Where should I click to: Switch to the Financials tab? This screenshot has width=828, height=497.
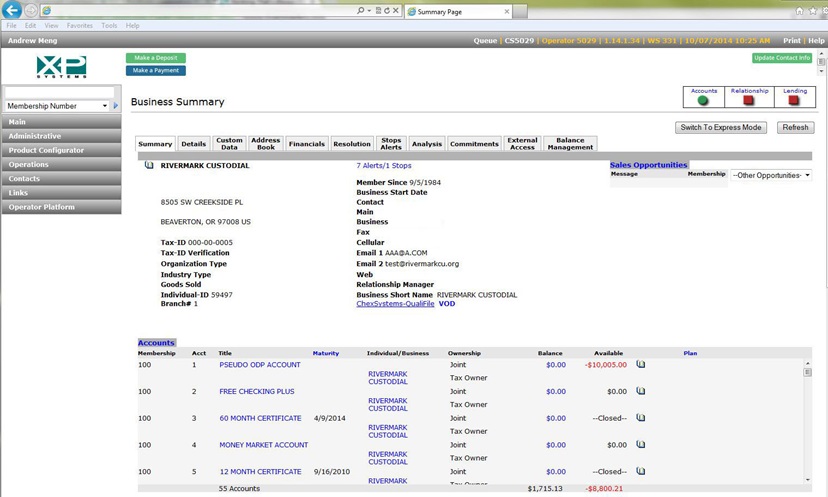tap(306, 144)
